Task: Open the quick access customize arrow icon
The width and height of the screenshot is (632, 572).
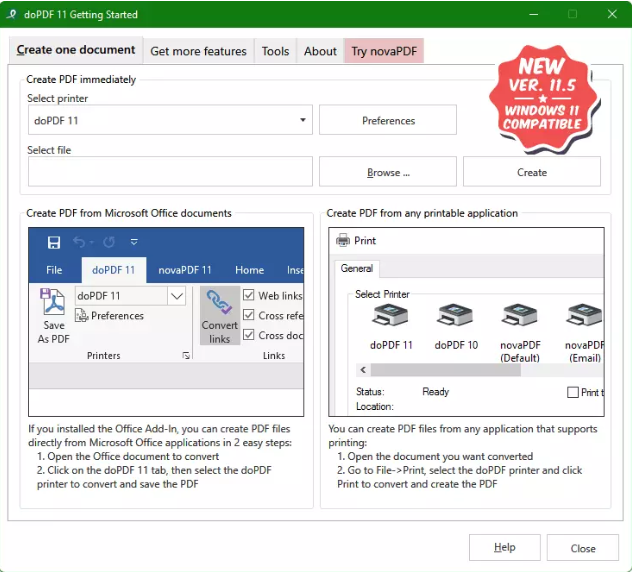Action: [134, 242]
